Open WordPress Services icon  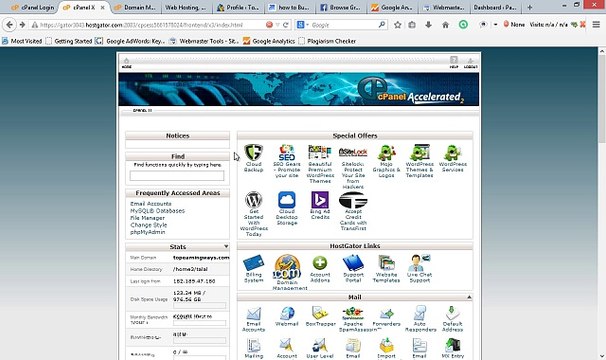point(452,153)
